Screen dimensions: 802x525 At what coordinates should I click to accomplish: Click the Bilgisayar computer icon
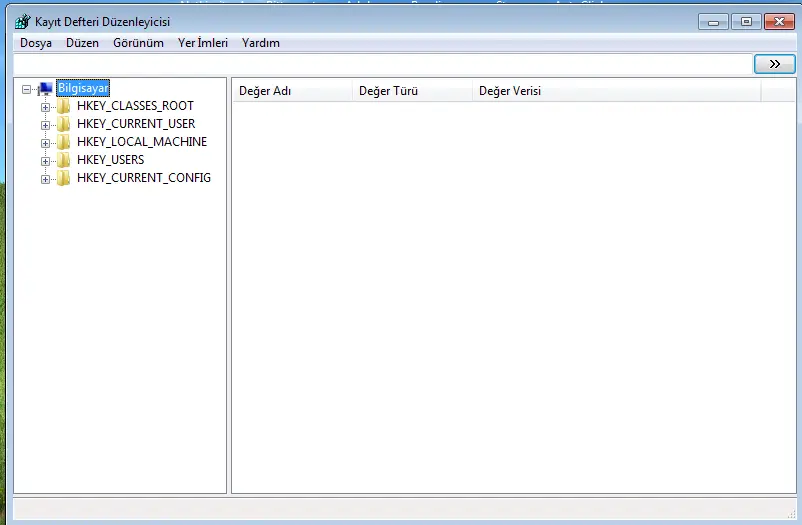pos(45,89)
